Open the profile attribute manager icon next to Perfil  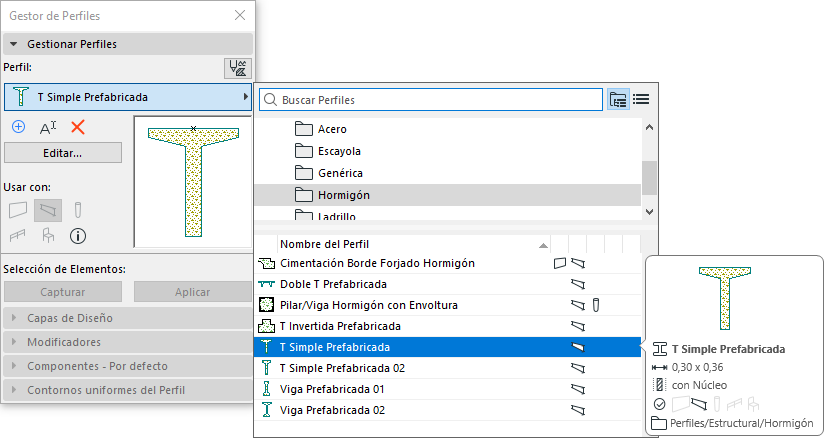point(238,68)
